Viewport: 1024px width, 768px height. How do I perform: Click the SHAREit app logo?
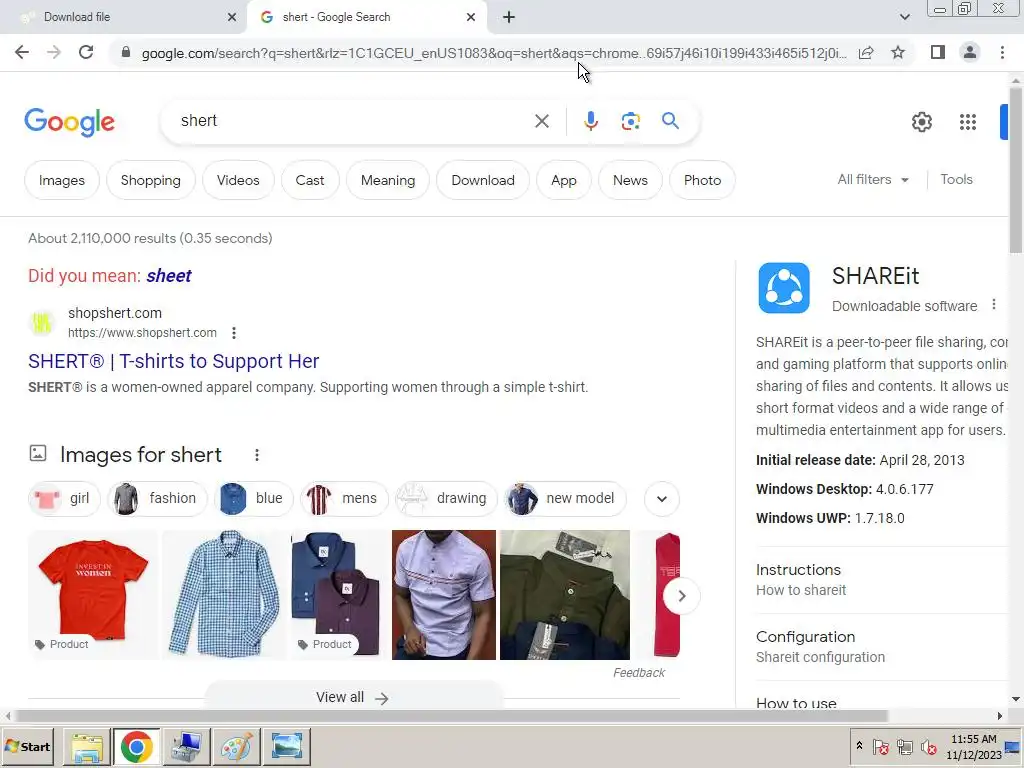pyautogui.click(x=784, y=288)
